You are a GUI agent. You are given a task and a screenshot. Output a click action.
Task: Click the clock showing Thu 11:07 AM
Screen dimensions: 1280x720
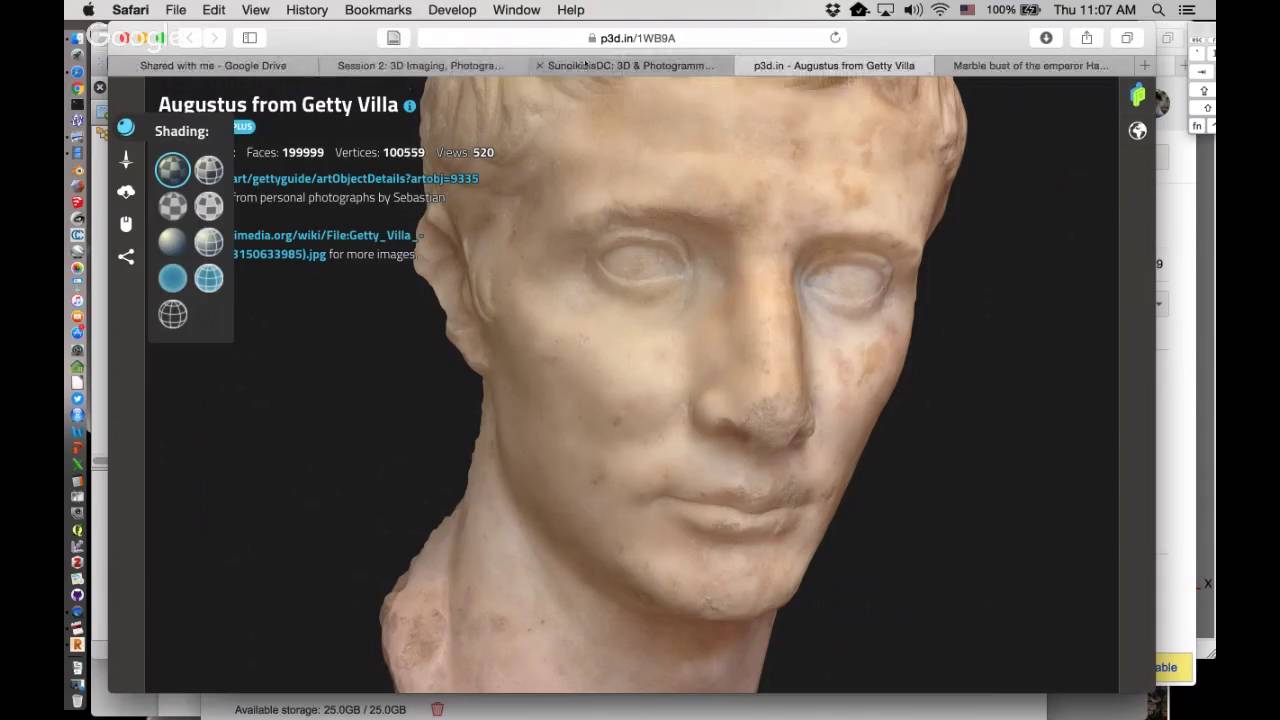1095,10
